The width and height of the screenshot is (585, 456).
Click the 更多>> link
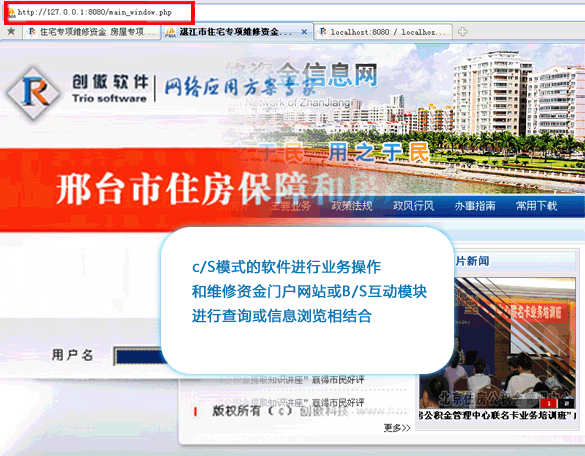pyautogui.click(x=397, y=428)
